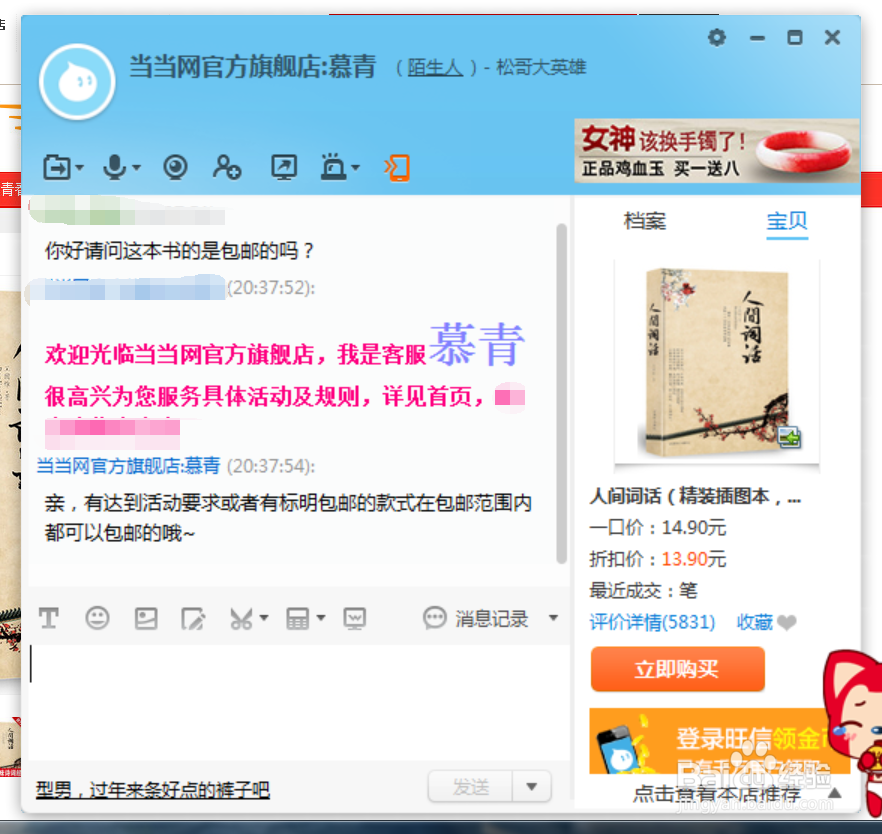Click the 人间词话 book thumbnail
This screenshot has height=834, width=882.
click(717, 363)
